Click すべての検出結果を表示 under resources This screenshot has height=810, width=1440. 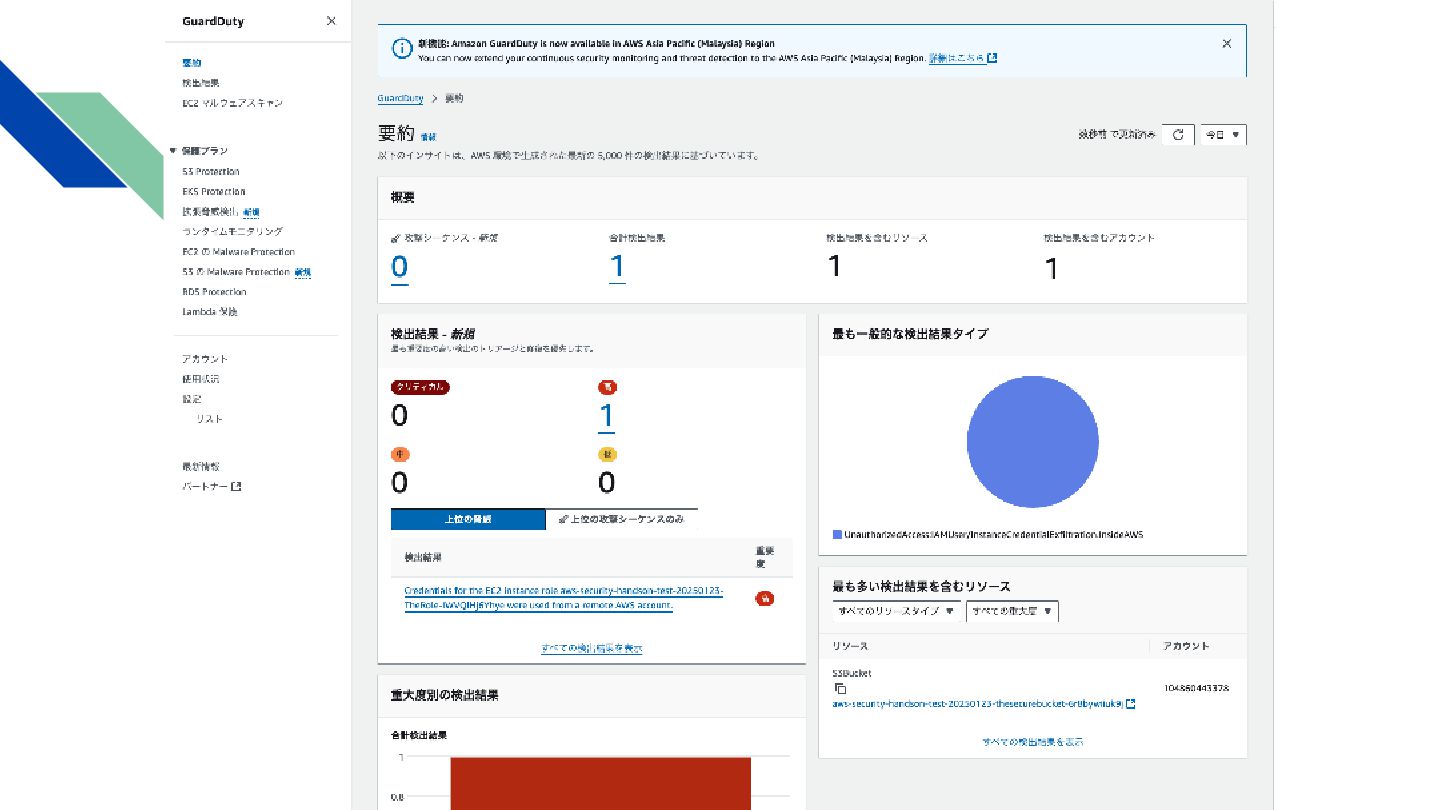(1032, 742)
